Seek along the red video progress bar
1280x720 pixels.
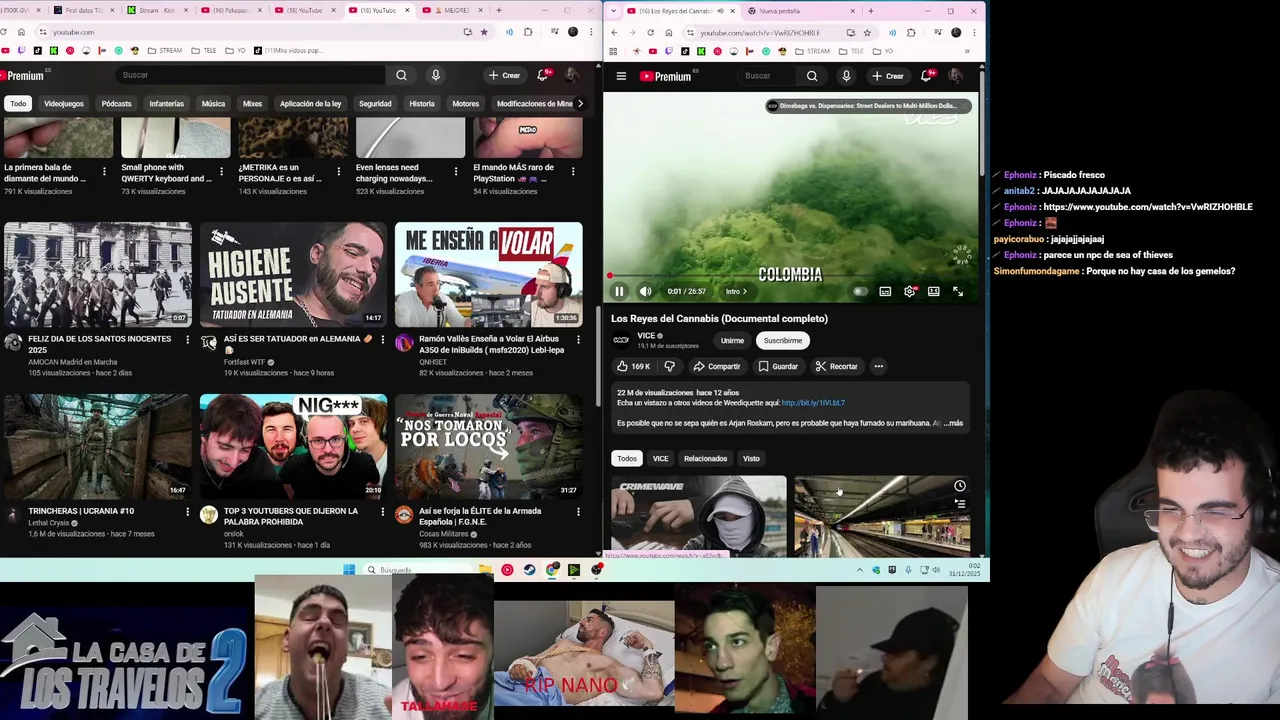790,277
